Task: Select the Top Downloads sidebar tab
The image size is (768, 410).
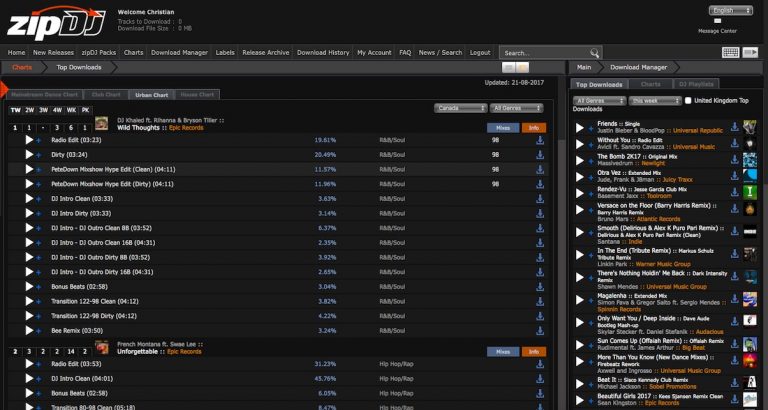Action: coord(599,85)
